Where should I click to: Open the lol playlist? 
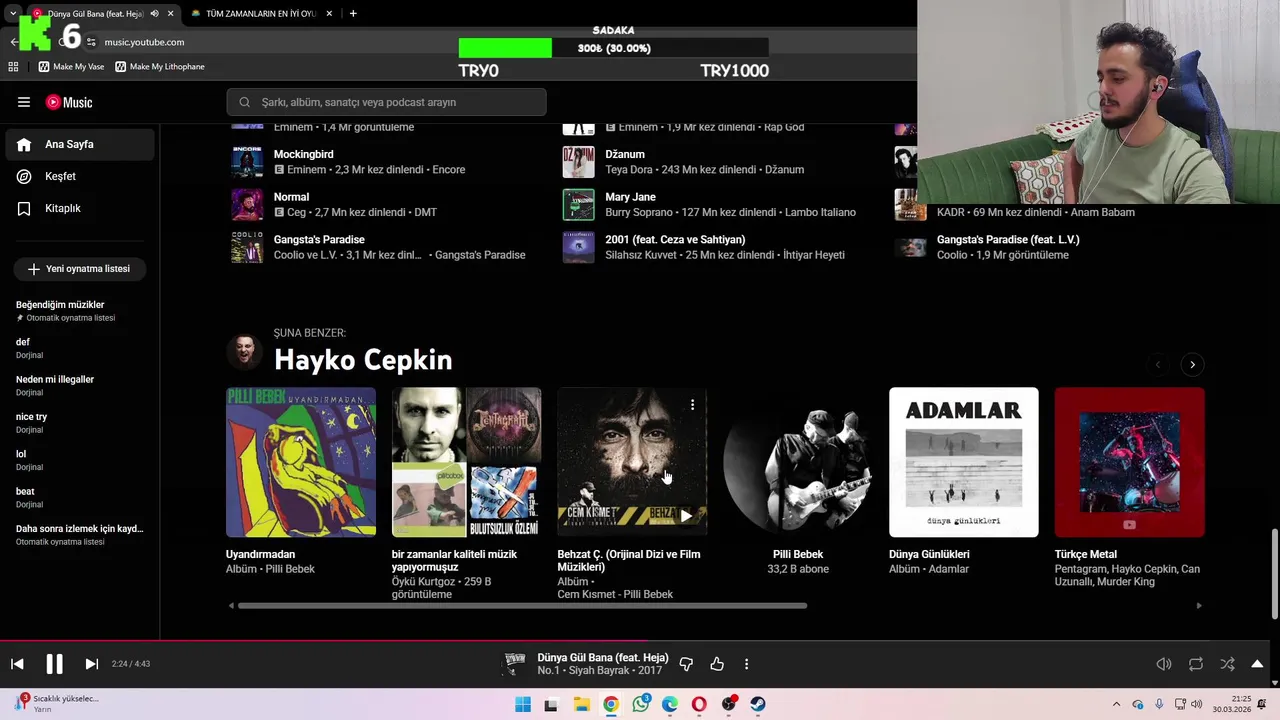80,460
